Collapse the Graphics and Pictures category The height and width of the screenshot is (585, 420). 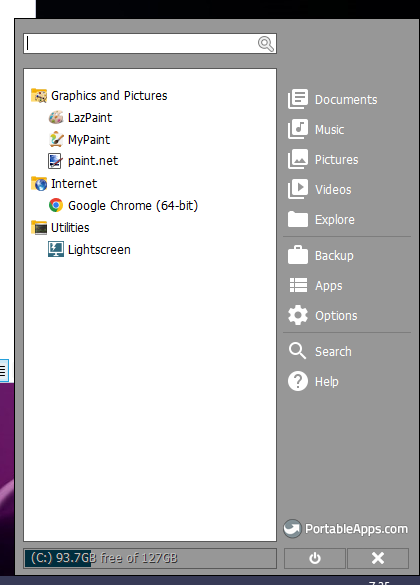(109, 96)
